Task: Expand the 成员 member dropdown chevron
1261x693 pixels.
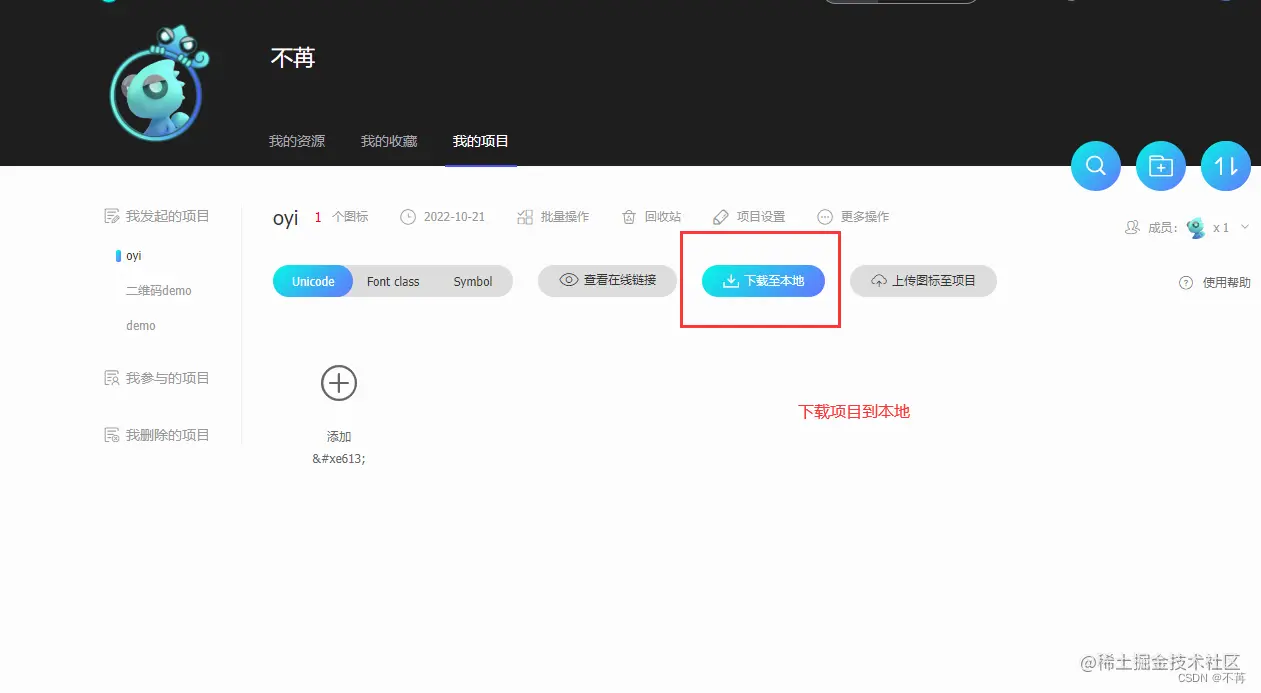Action: click(x=1244, y=227)
